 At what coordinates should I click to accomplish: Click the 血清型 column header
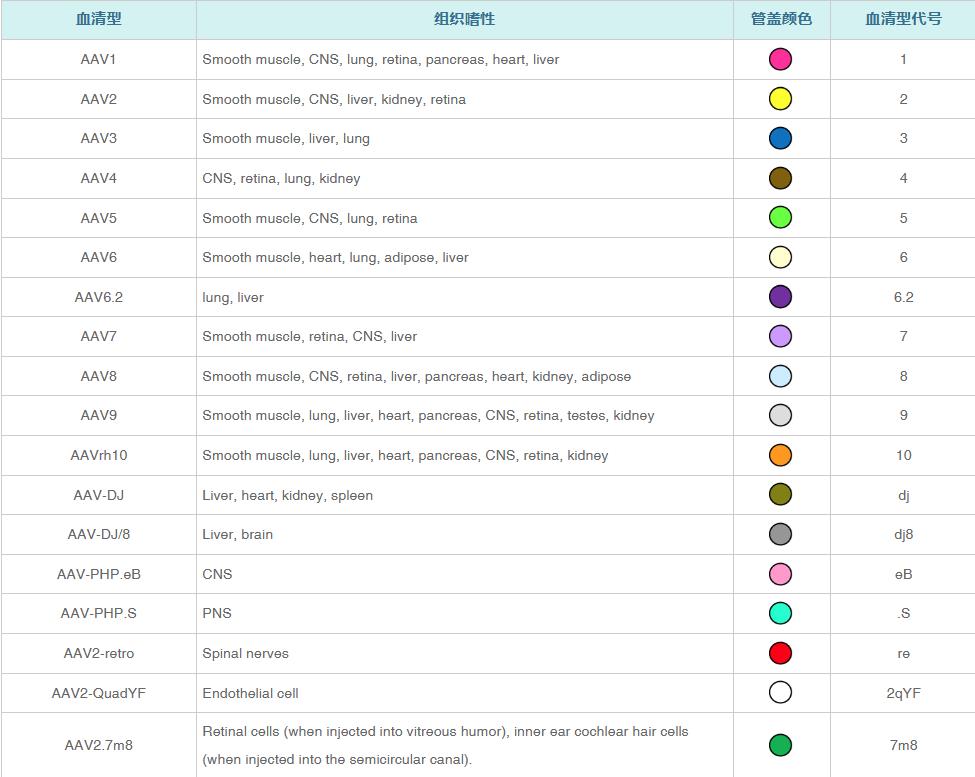coord(98,19)
